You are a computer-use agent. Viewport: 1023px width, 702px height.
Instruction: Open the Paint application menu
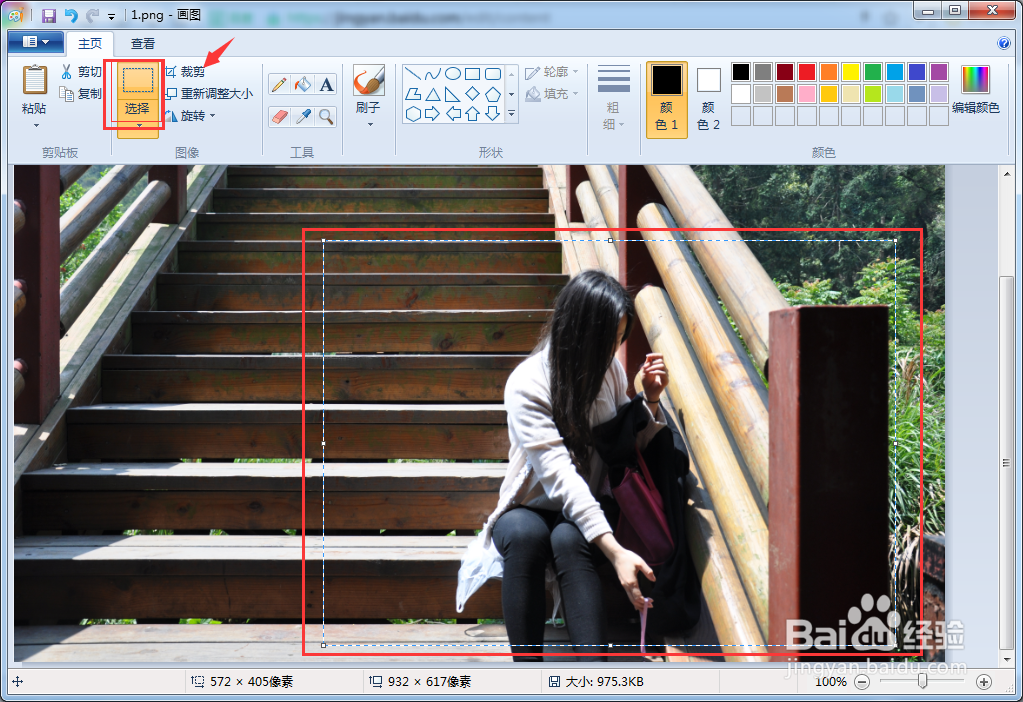point(35,42)
